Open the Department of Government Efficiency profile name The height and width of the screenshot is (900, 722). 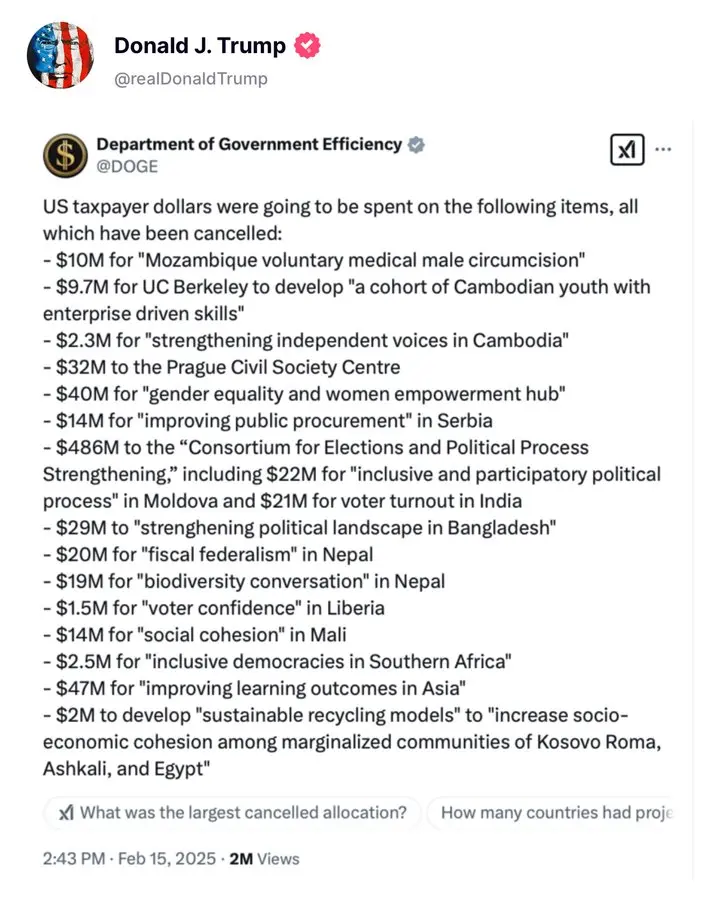click(x=249, y=144)
